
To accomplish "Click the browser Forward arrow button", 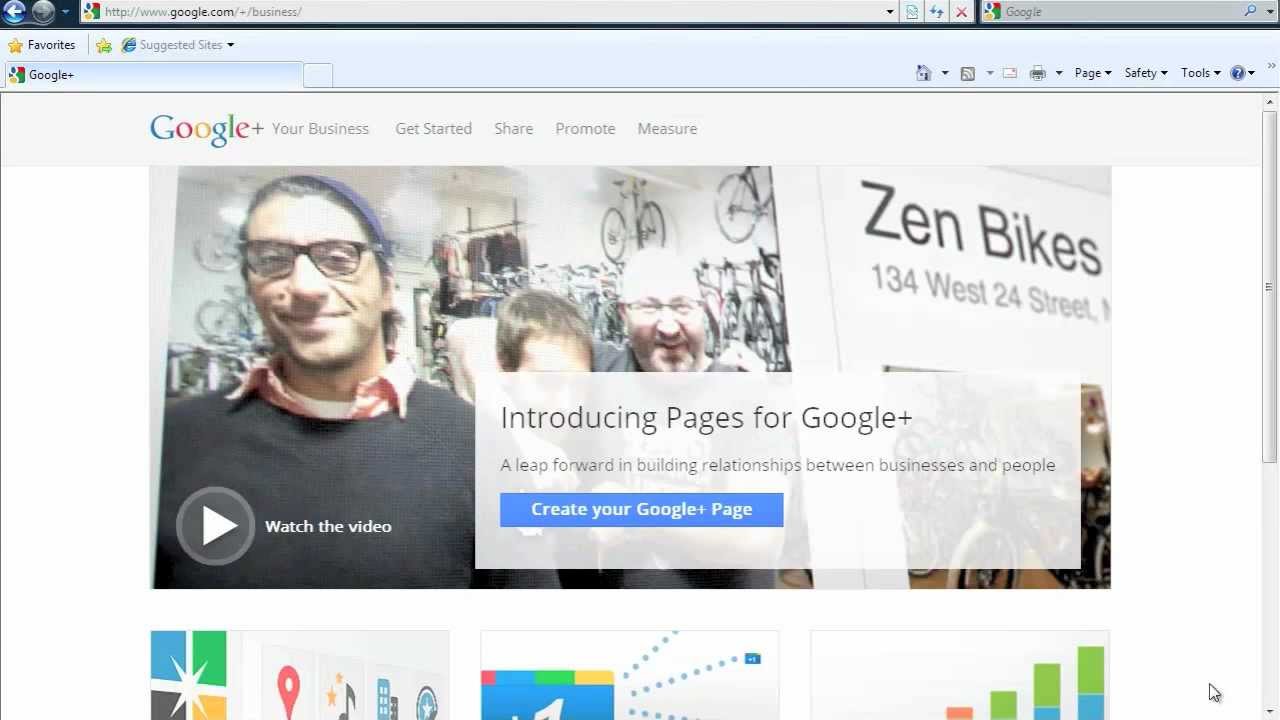I will [x=43, y=12].
